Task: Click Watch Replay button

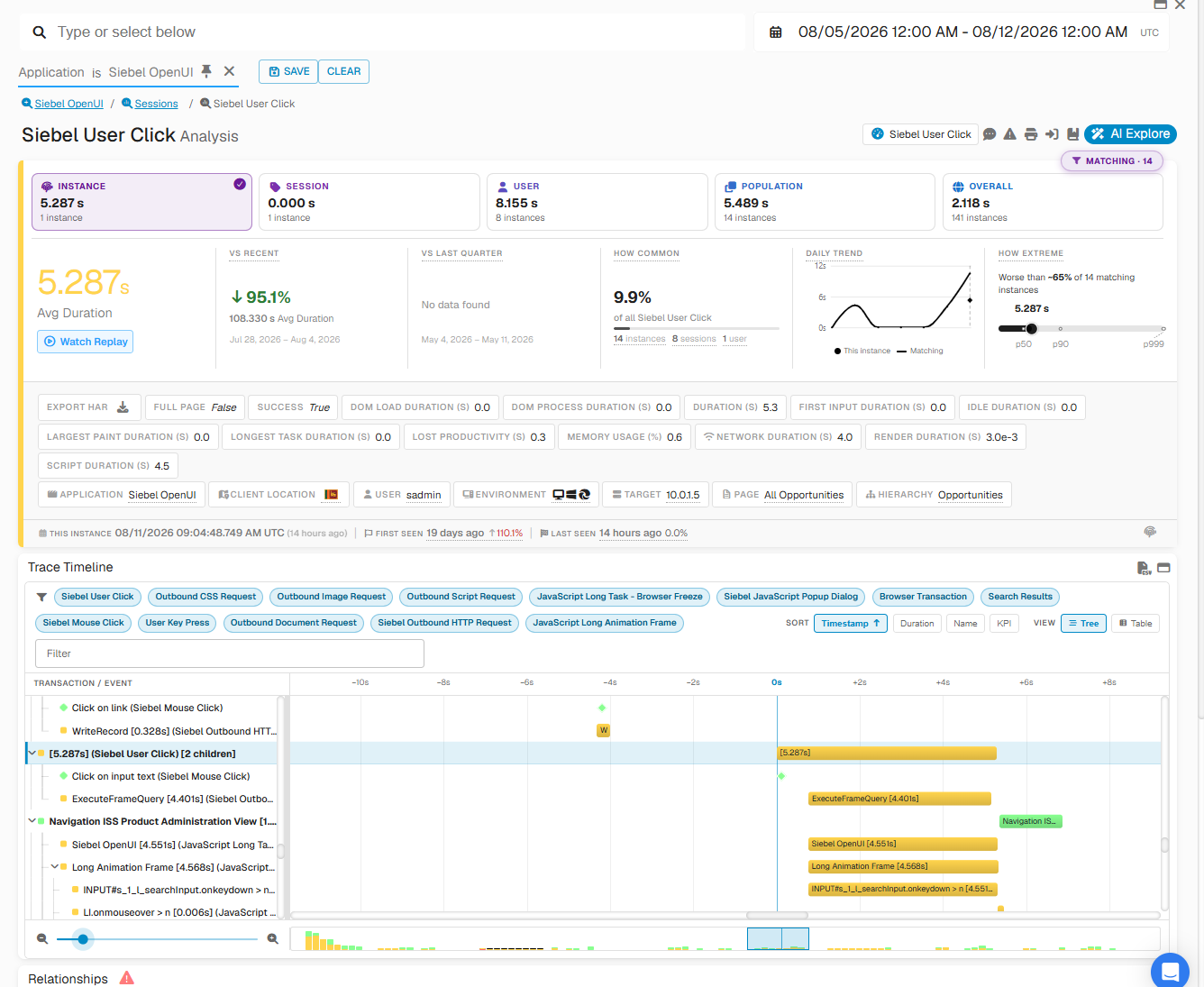Action: [x=86, y=342]
